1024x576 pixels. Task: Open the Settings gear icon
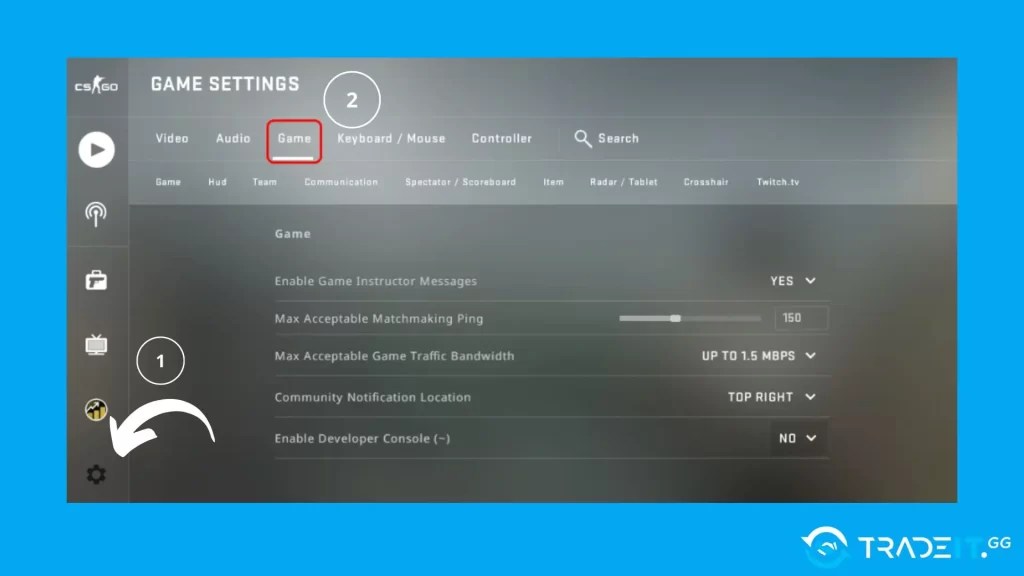tap(96, 475)
